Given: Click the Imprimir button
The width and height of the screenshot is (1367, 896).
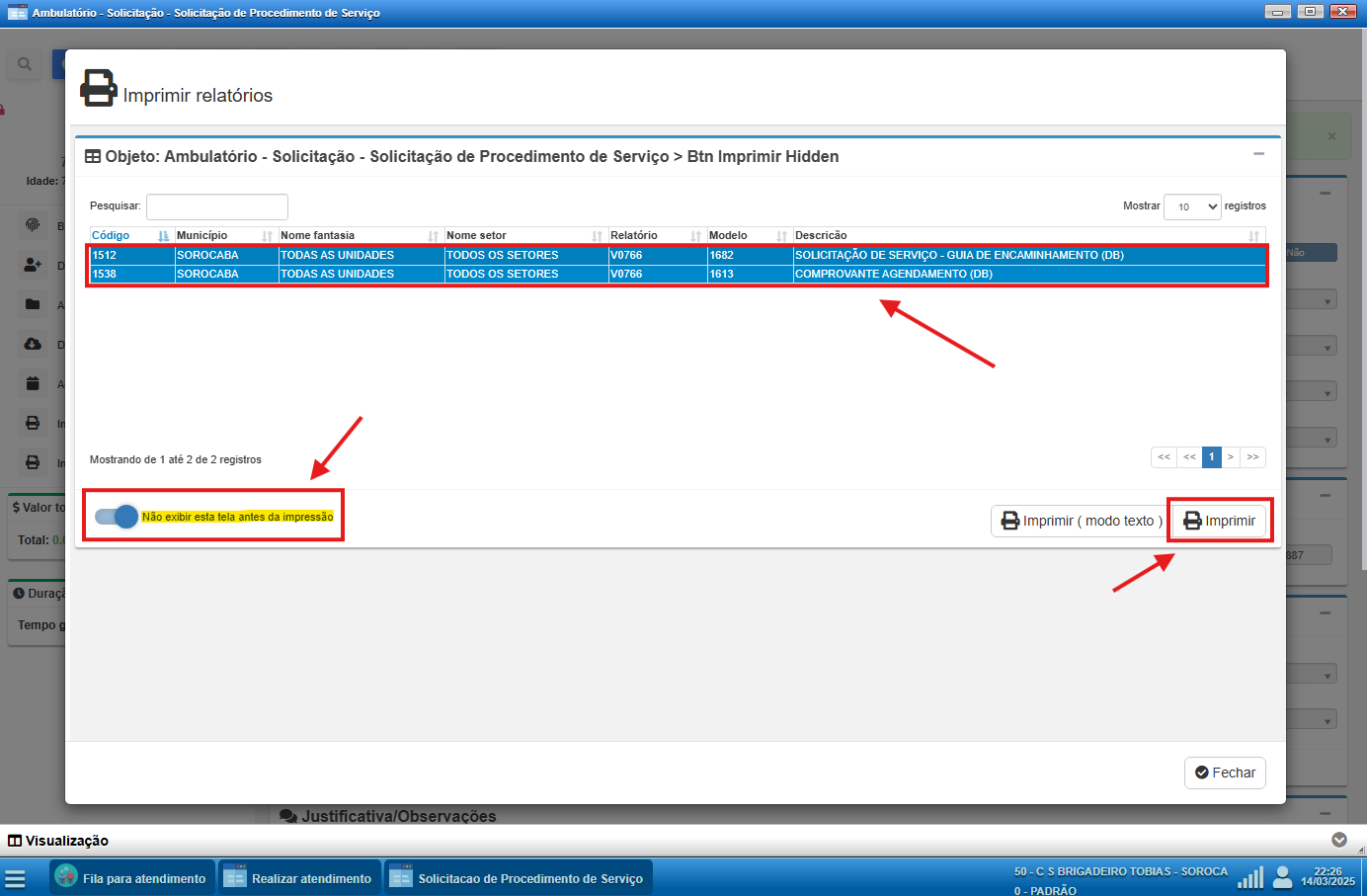Looking at the screenshot, I should pos(1219,521).
